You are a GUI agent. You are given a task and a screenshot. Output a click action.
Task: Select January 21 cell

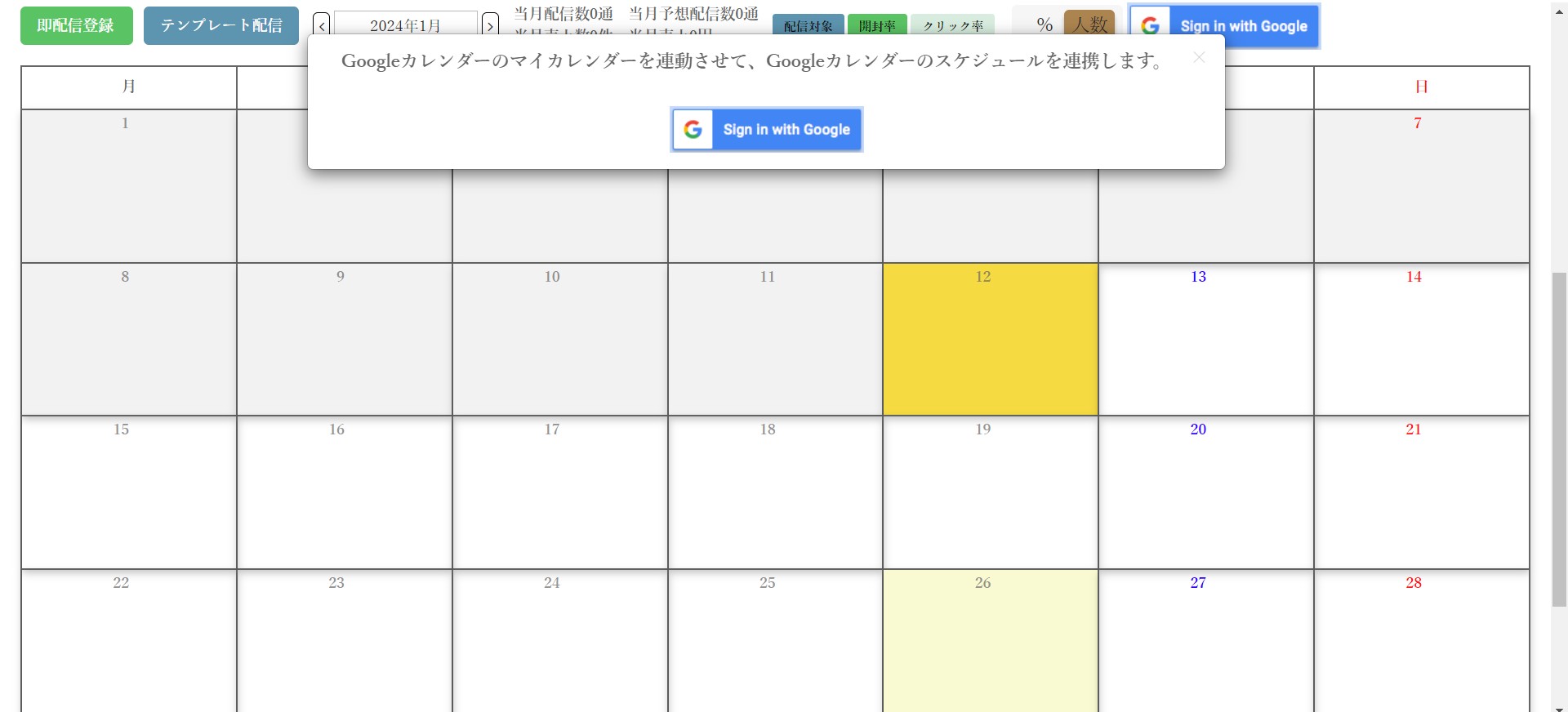click(x=1421, y=492)
